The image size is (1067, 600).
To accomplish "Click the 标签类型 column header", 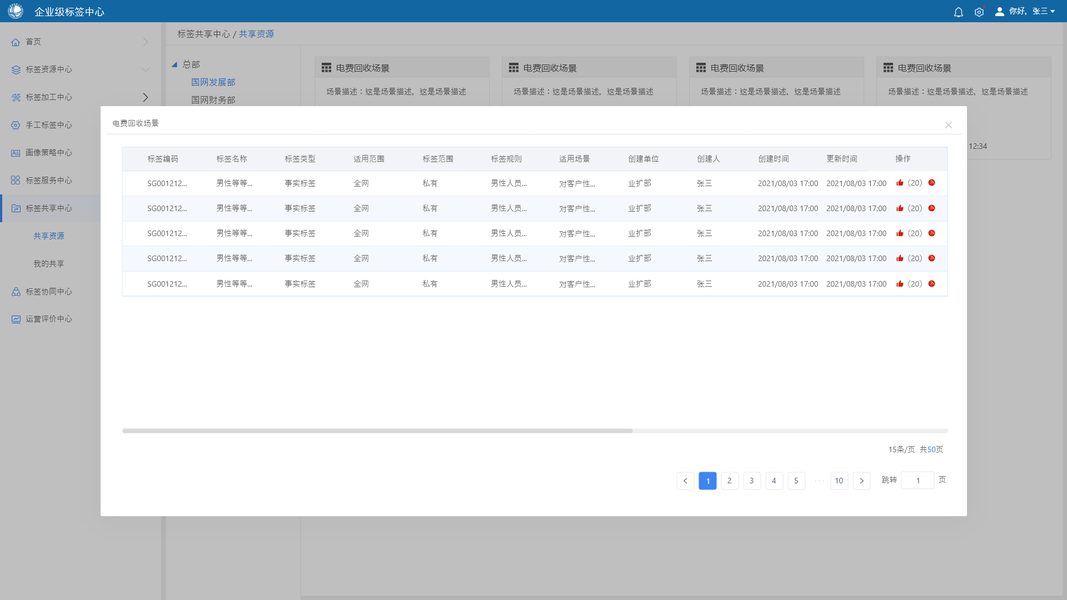I will click(x=300, y=159).
